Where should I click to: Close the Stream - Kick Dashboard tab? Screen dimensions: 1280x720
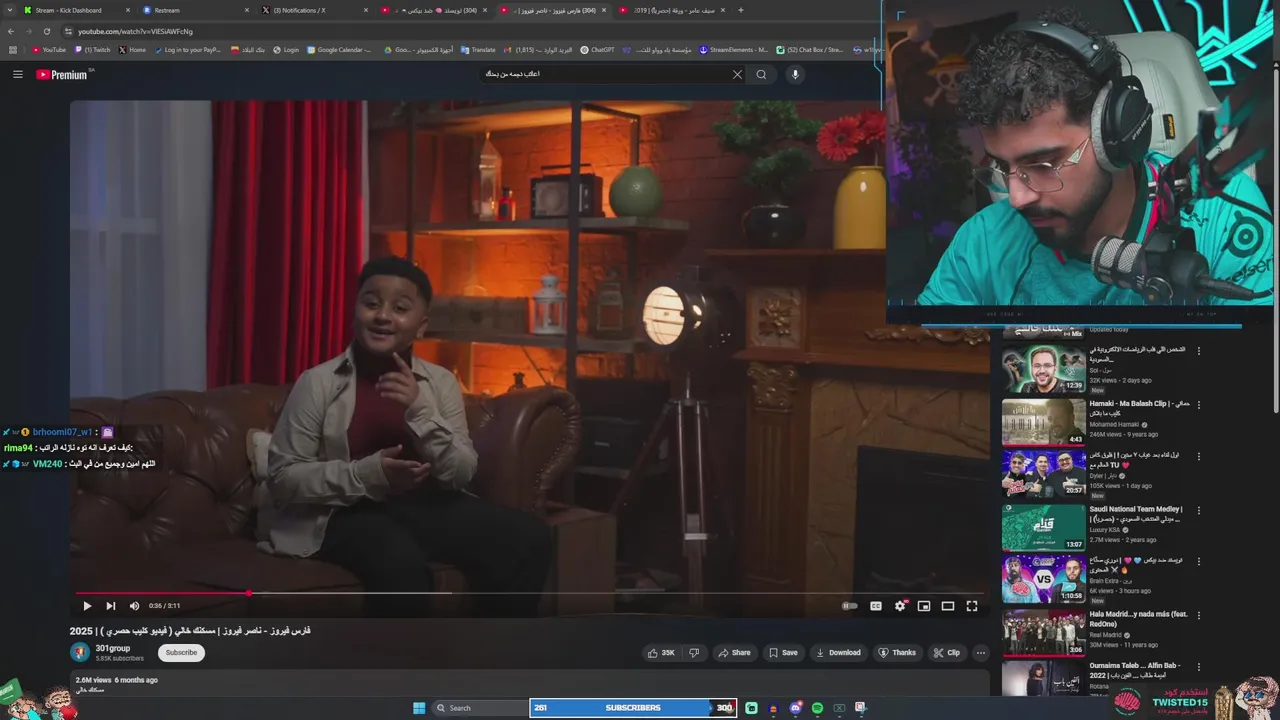click(128, 10)
